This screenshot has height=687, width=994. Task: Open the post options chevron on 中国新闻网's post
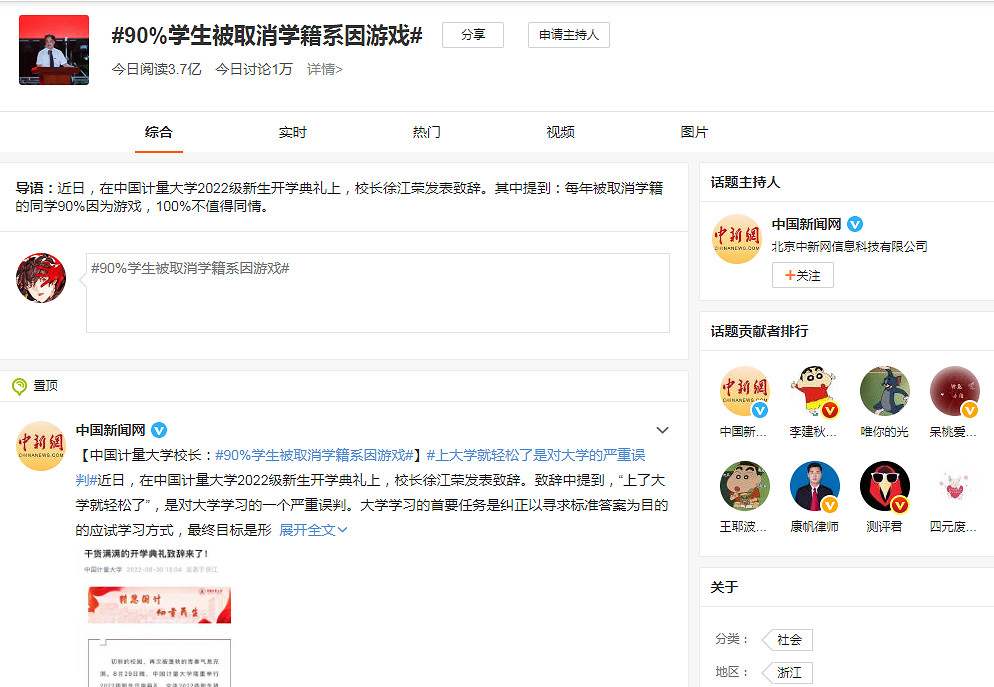[x=662, y=429]
